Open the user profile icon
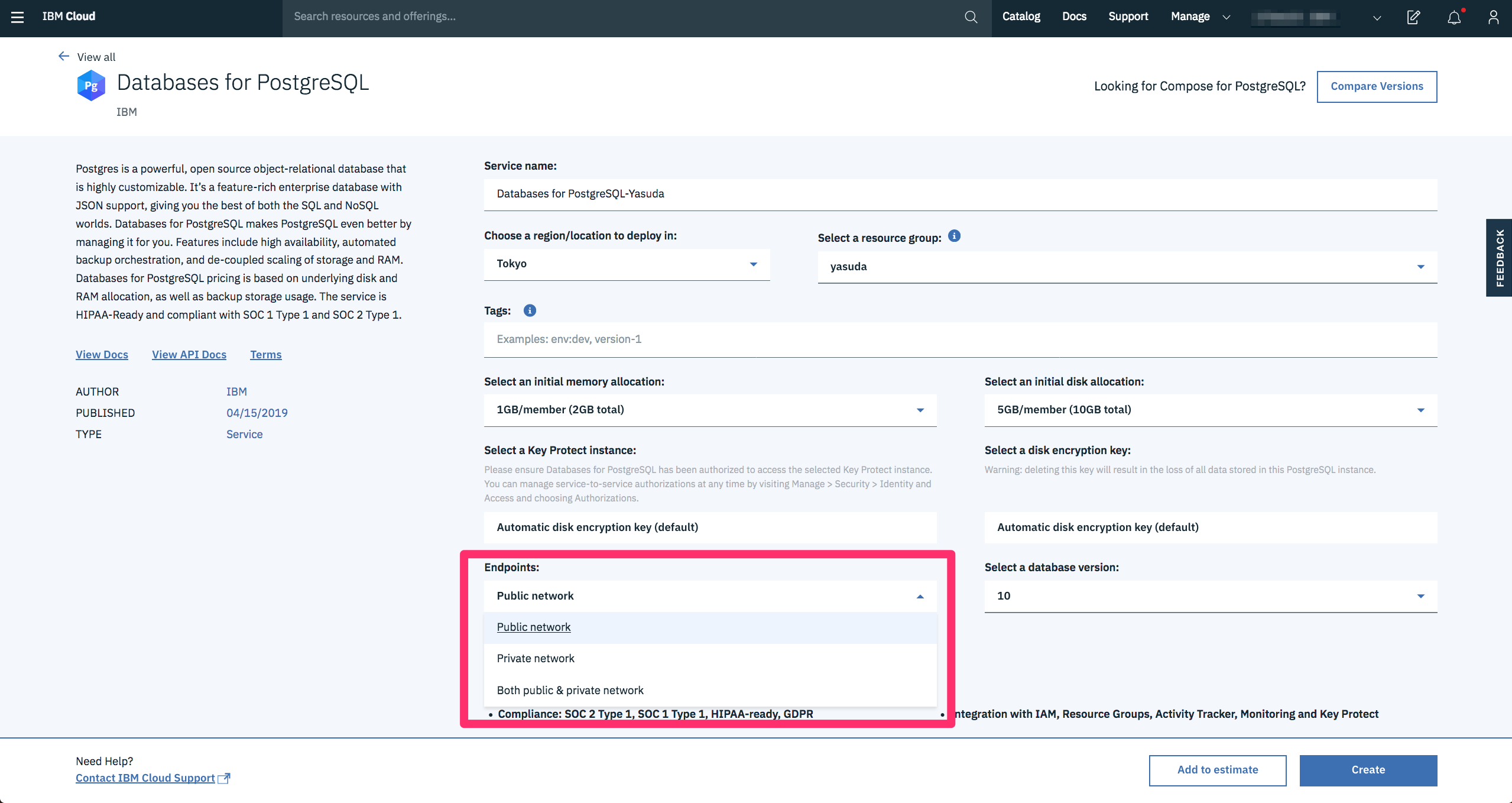This screenshot has width=1512, height=803. pyautogui.click(x=1493, y=17)
